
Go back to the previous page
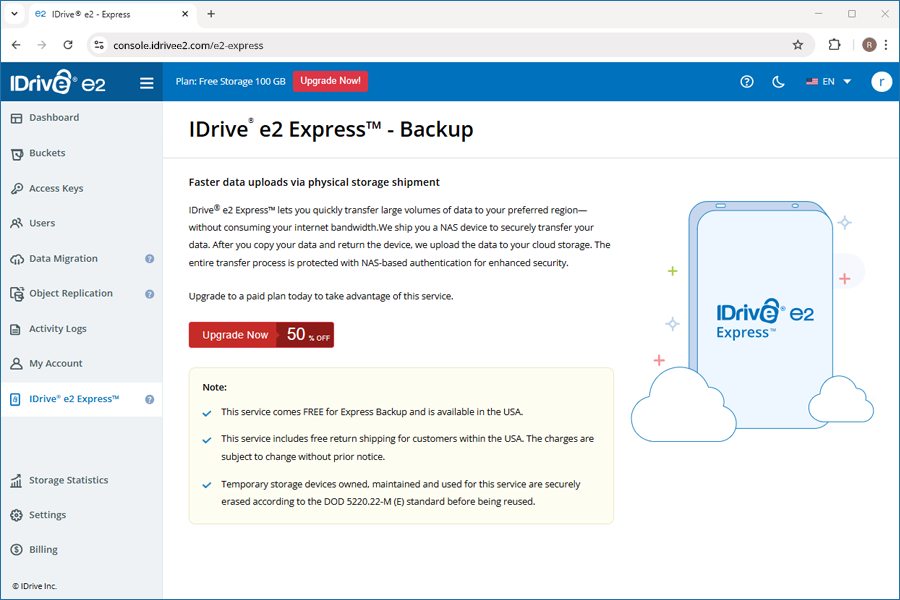[x=16, y=45]
